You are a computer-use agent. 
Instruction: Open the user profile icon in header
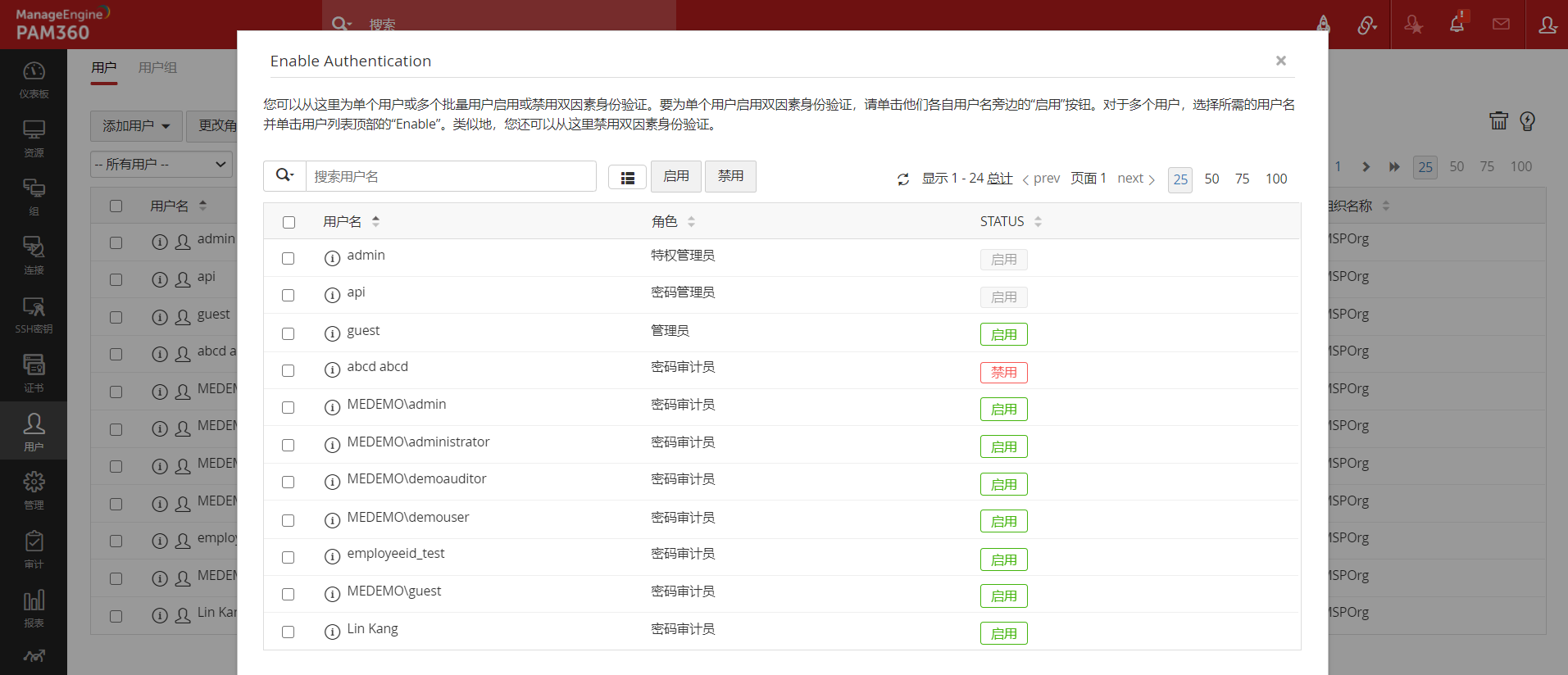[x=1548, y=25]
